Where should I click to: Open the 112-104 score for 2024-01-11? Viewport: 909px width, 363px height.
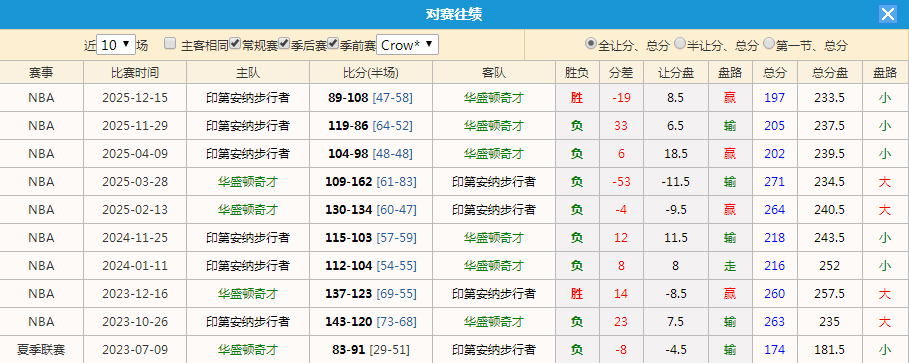348,266
